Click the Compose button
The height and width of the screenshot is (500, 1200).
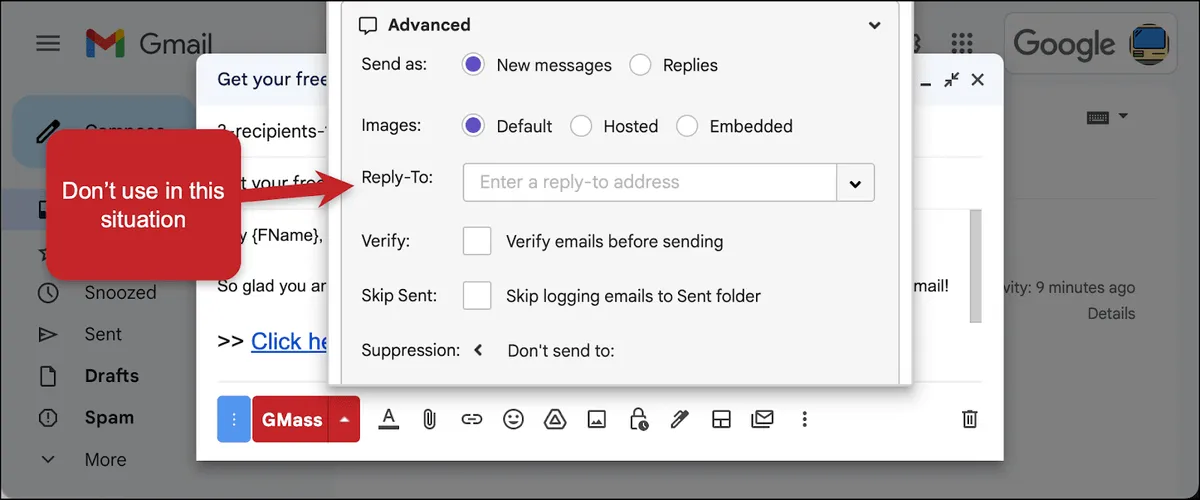105,131
